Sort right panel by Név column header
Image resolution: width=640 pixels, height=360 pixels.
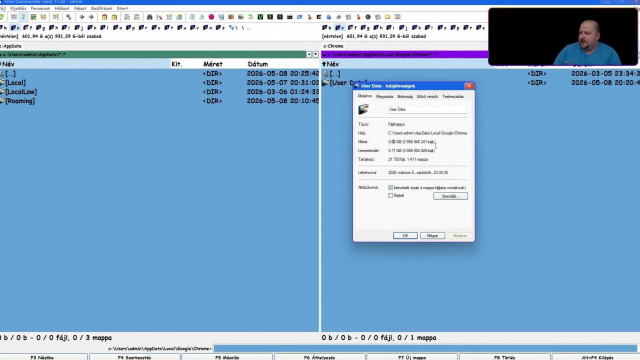(x=333, y=64)
